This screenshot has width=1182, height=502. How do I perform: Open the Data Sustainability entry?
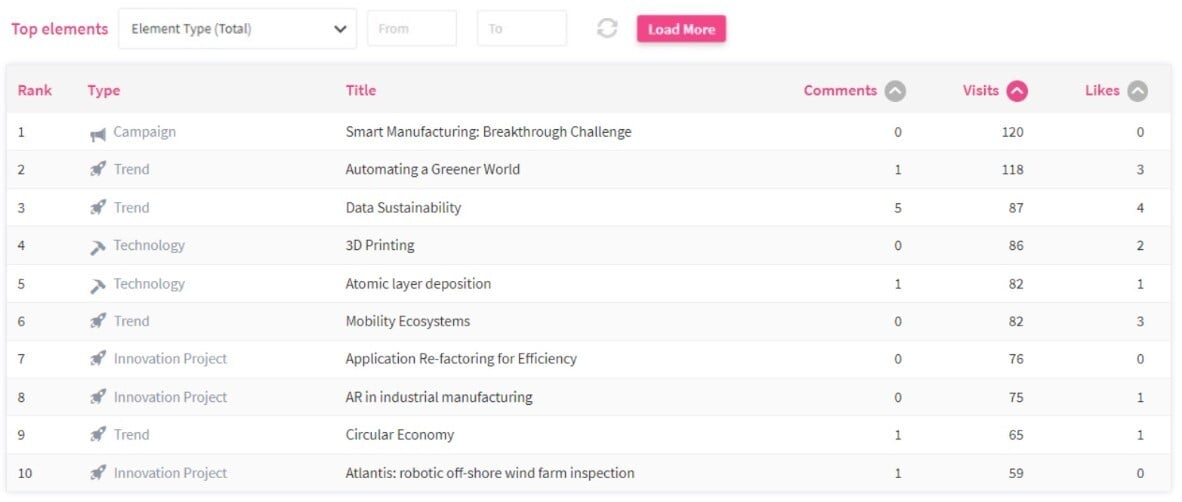(403, 208)
